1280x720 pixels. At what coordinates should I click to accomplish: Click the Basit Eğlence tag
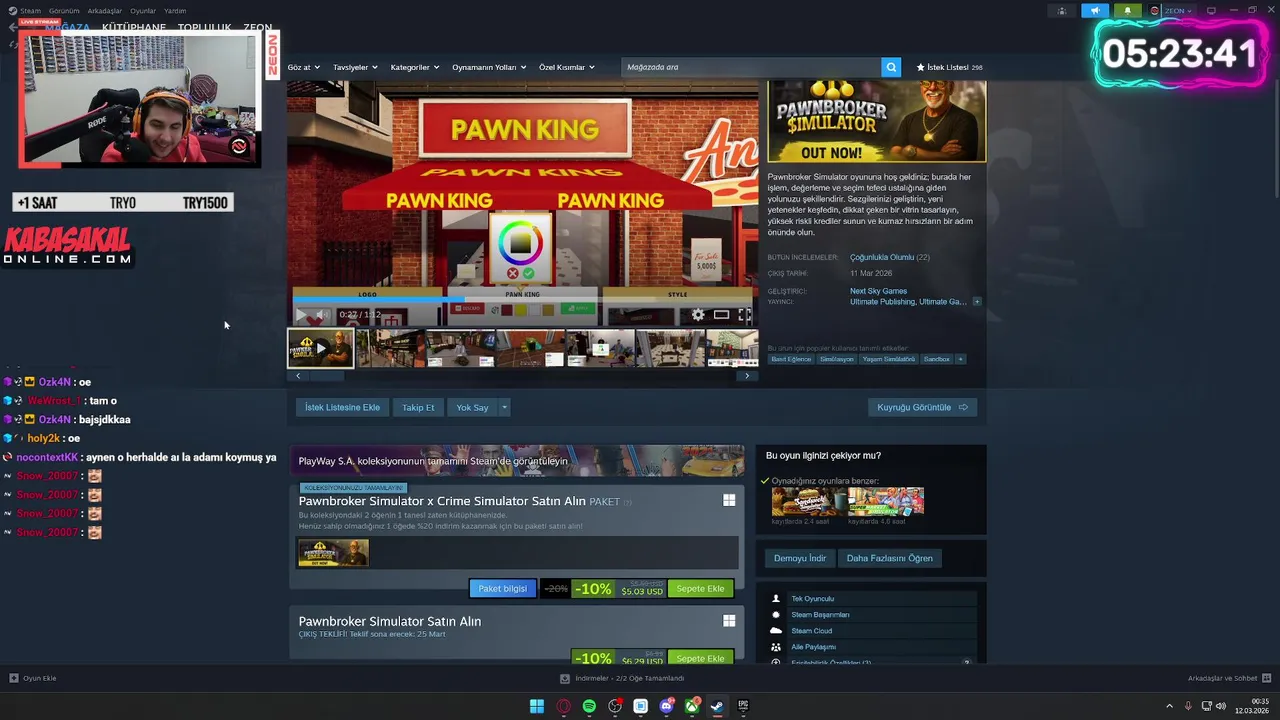[x=790, y=359]
